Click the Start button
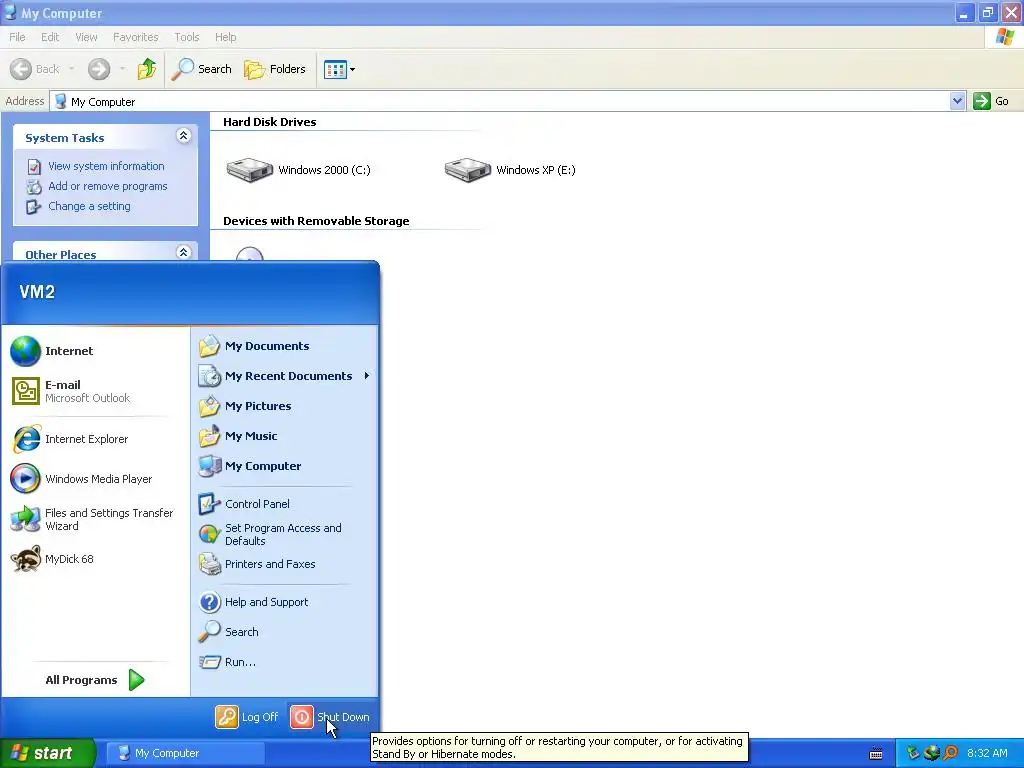This screenshot has height=768, width=1024. pyautogui.click(x=48, y=753)
